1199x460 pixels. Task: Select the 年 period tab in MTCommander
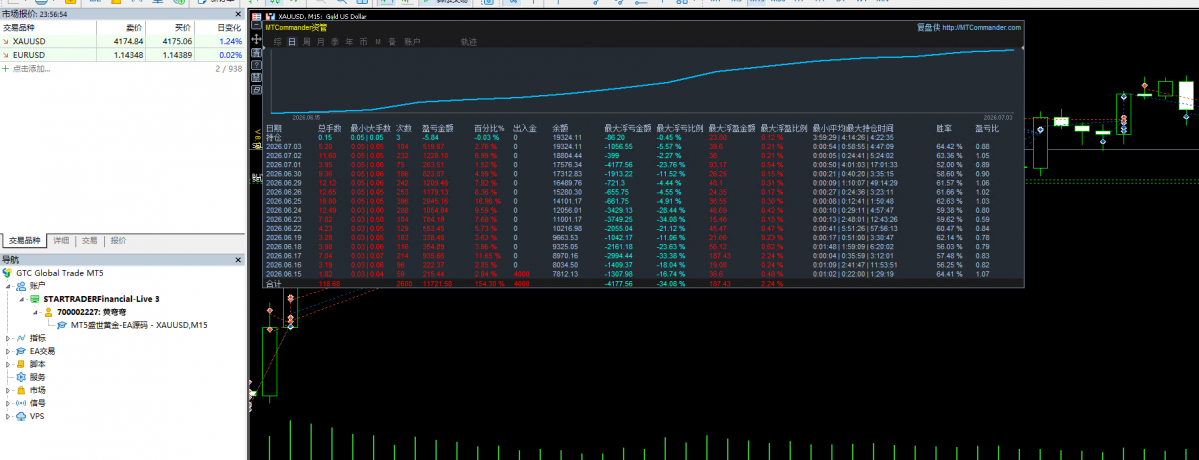coord(349,42)
